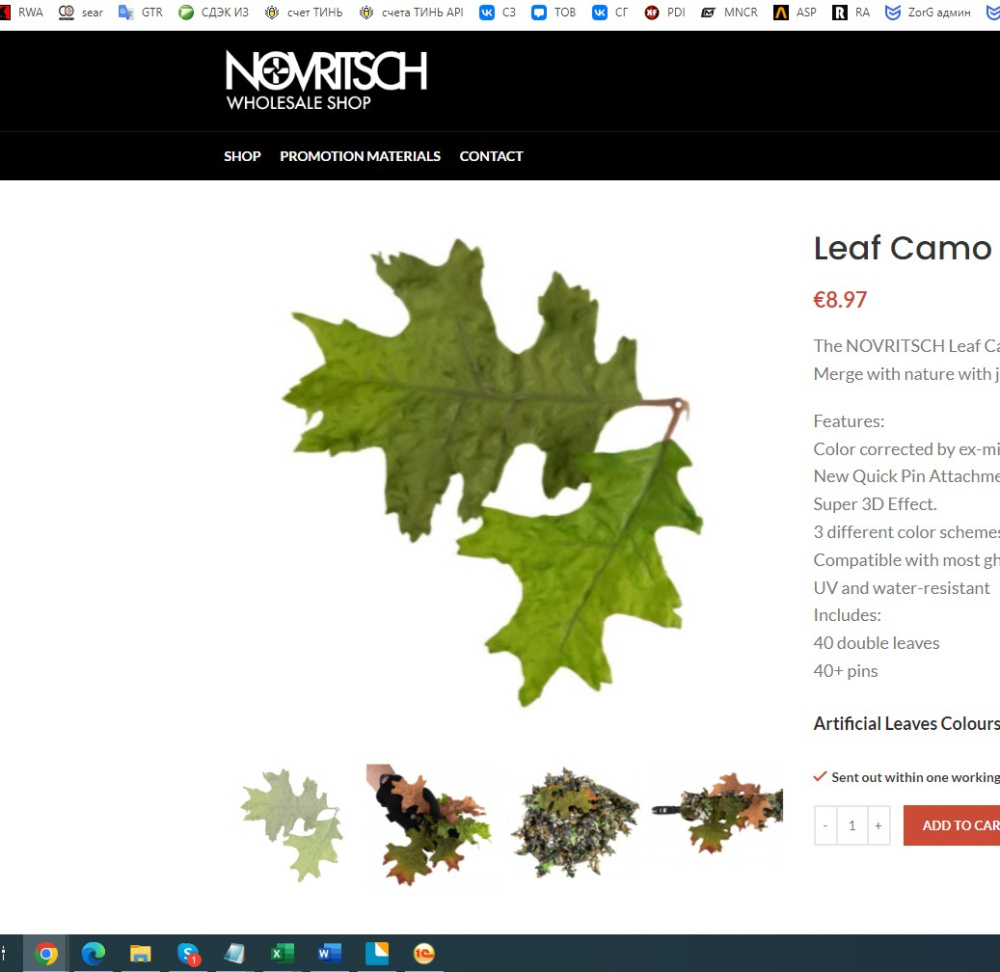Select the ghillie suit pile thumbnail

coord(575,823)
